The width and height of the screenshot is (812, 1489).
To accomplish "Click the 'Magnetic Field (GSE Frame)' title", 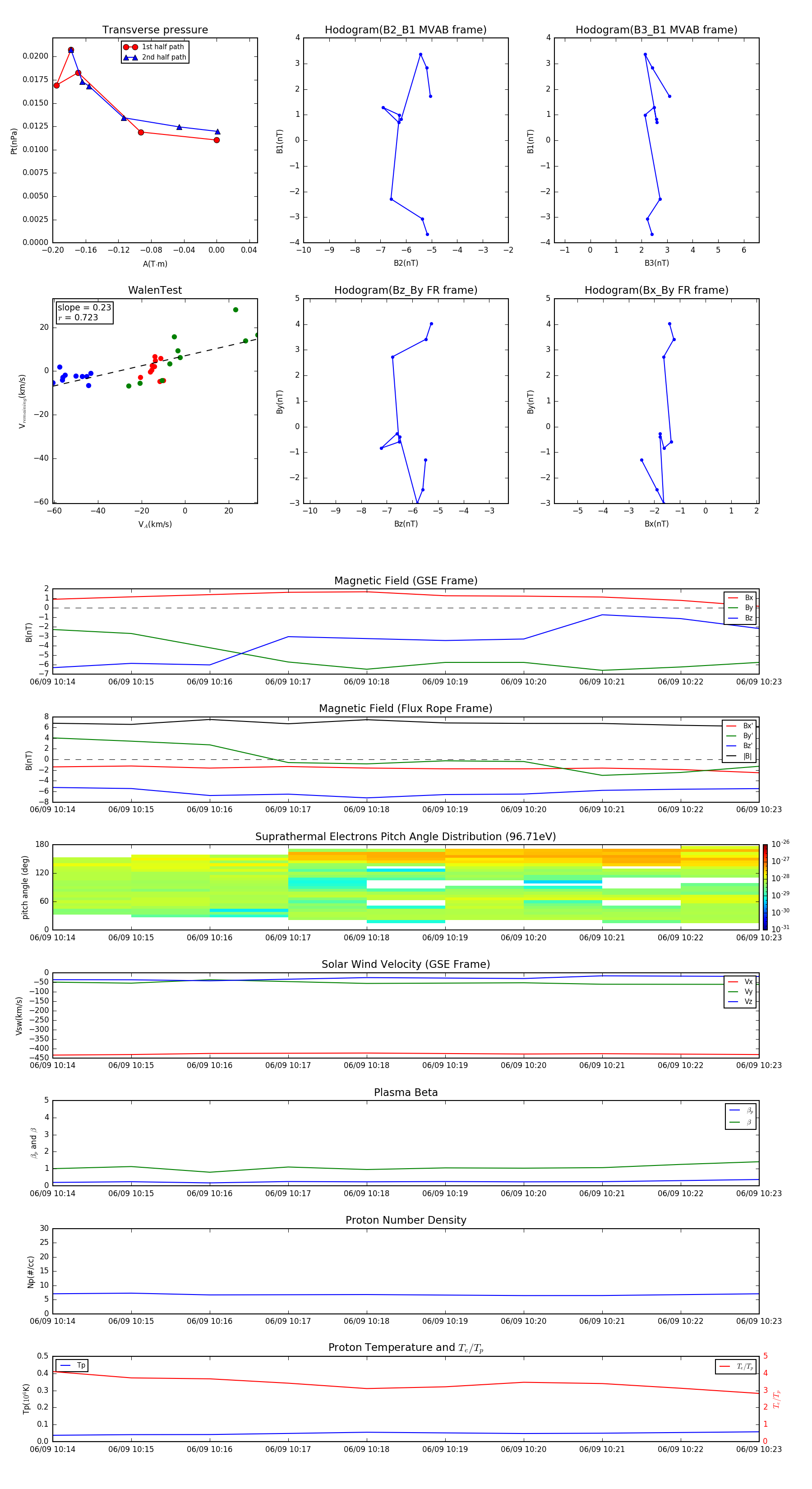I will 406,581.
